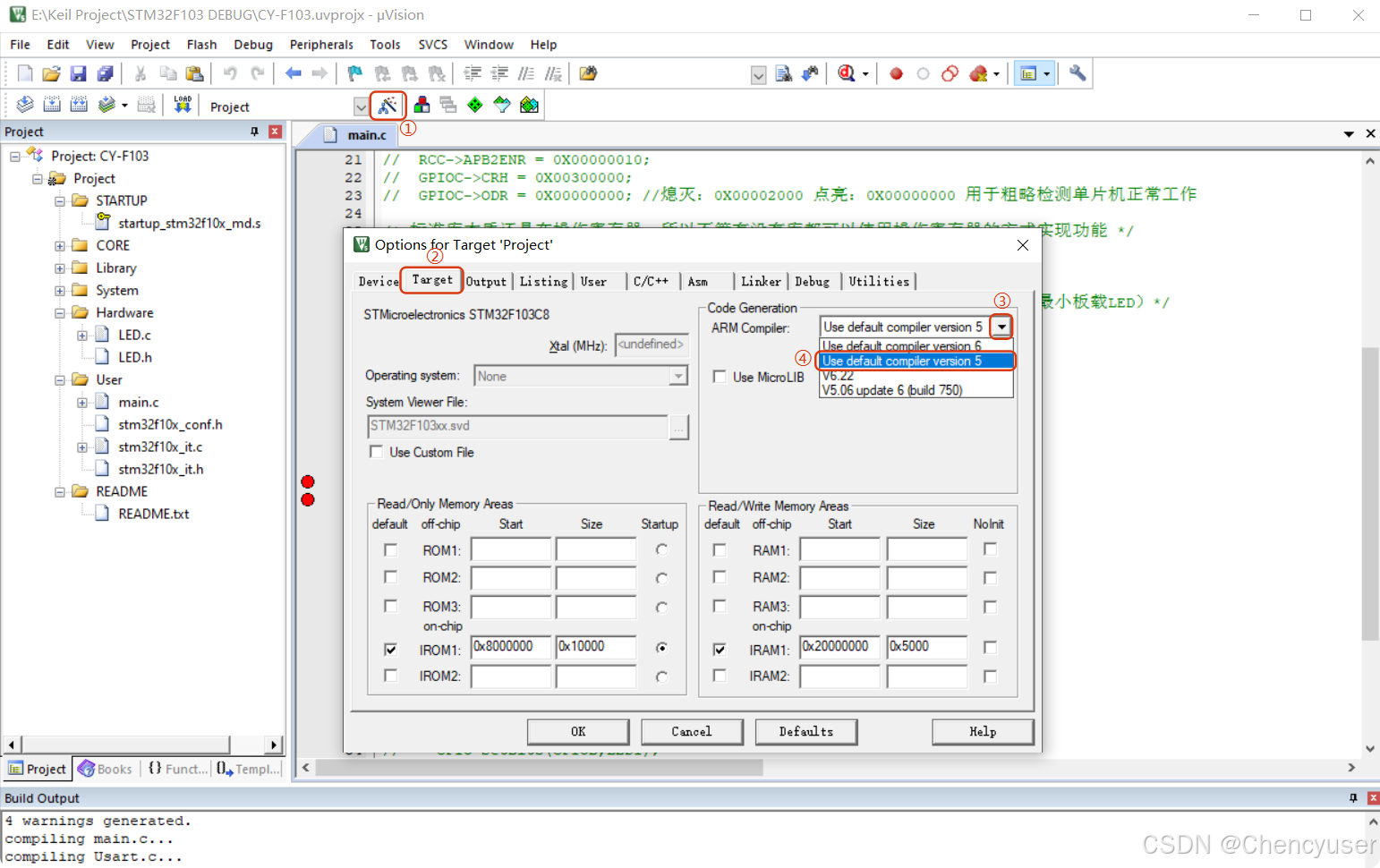Browse for System Viewer File with '...' button
The width and height of the screenshot is (1380, 868).
click(679, 427)
